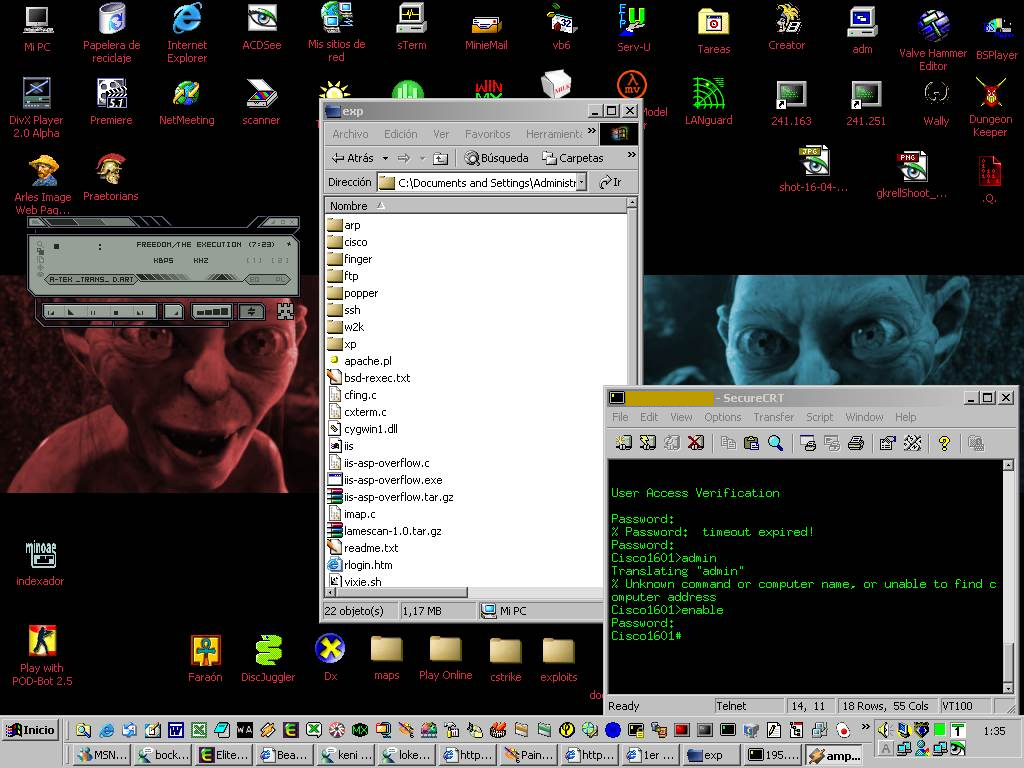Click the Quick Connect lightning icon in SecureCRT
This screenshot has height=768, width=1024.
[x=647, y=443]
